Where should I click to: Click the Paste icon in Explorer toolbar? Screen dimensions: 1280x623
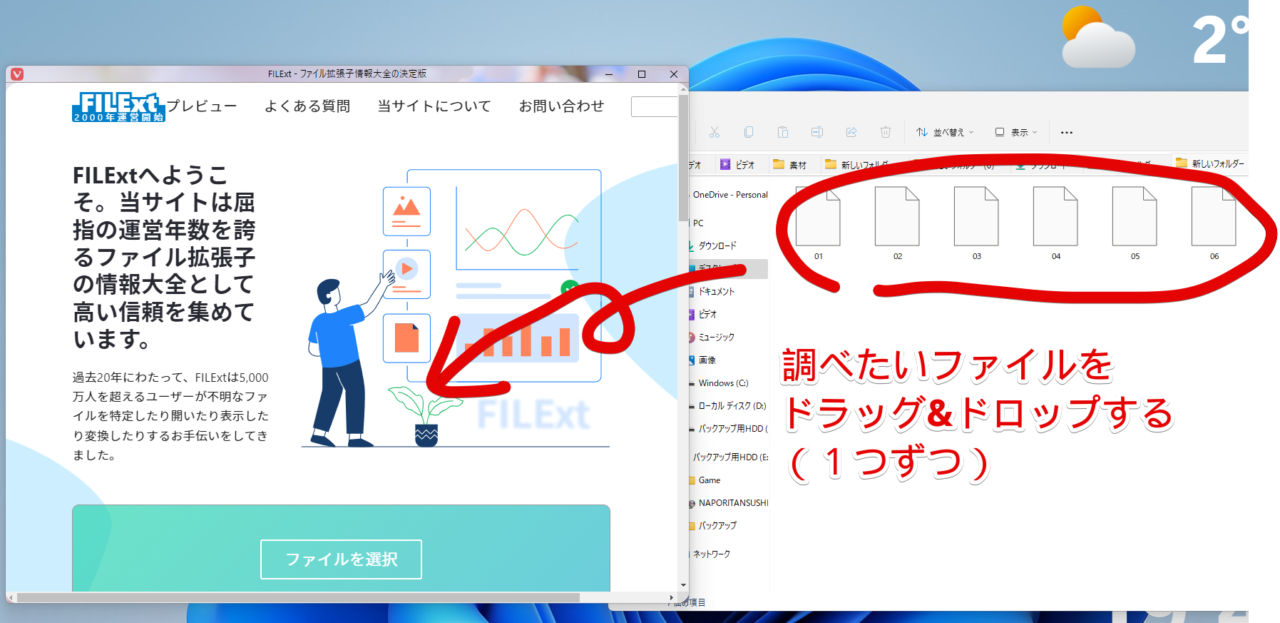click(783, 132)
